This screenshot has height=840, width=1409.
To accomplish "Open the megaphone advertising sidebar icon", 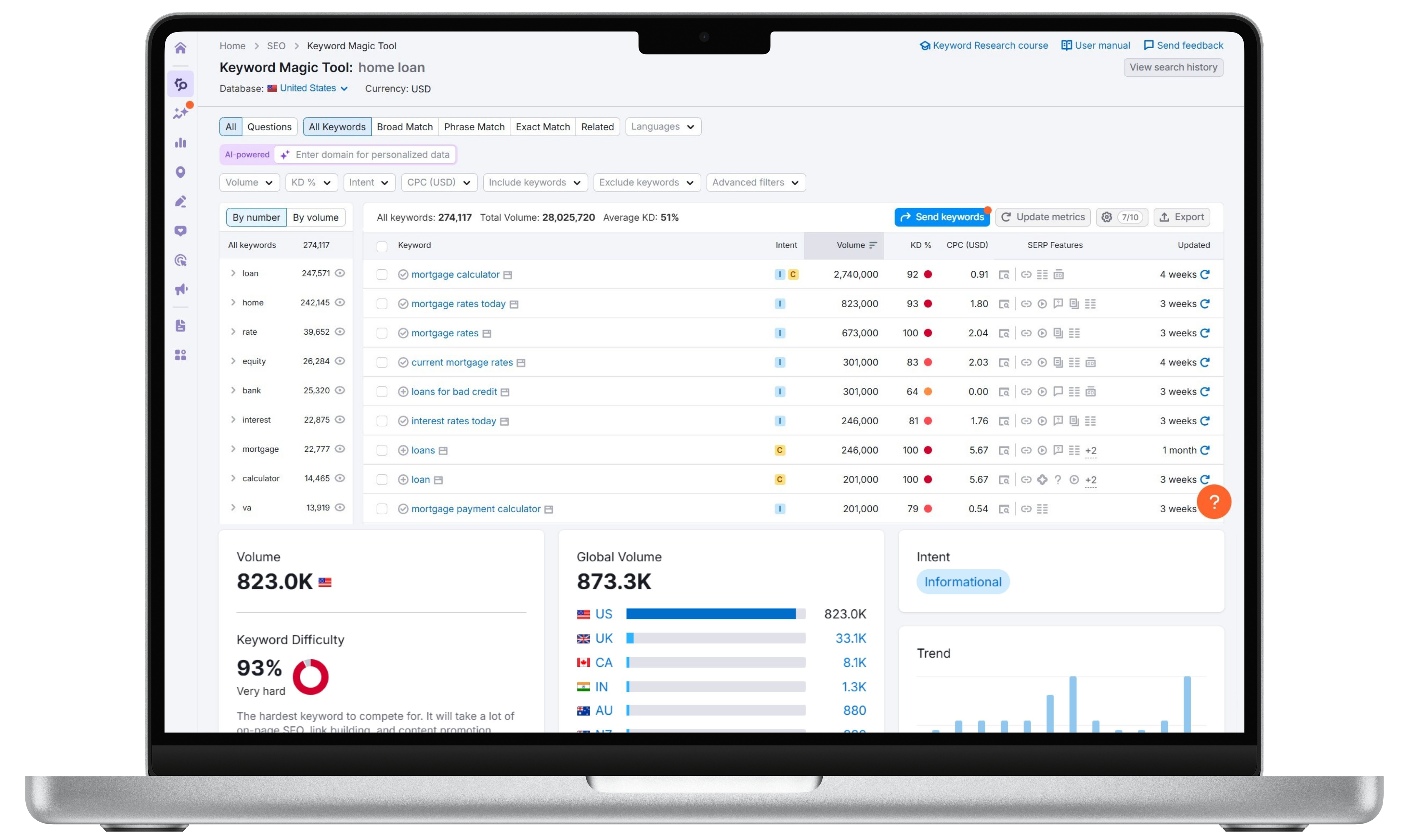I will coord(180,290).
